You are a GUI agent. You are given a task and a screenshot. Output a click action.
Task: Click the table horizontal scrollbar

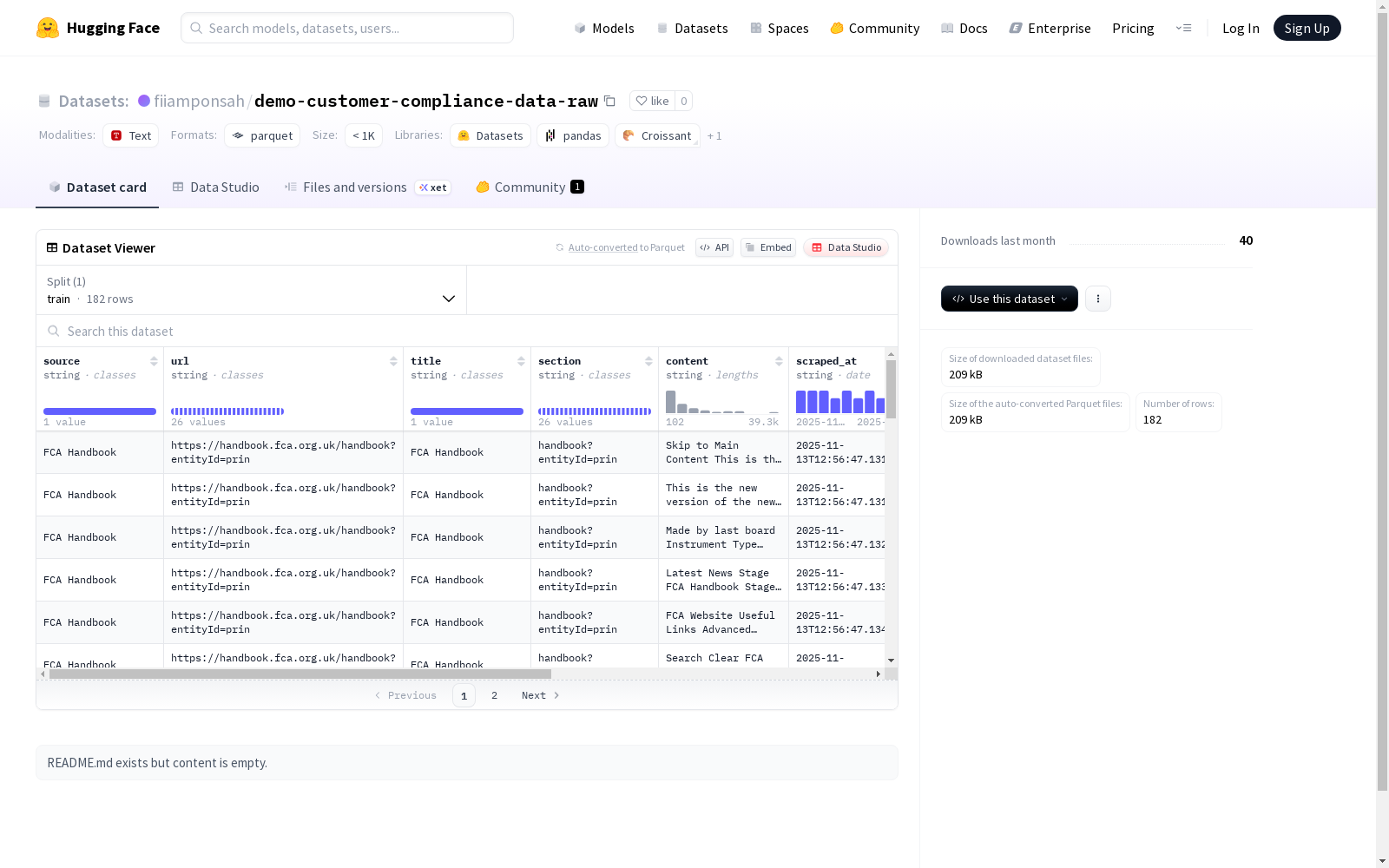tap(300, 674)
